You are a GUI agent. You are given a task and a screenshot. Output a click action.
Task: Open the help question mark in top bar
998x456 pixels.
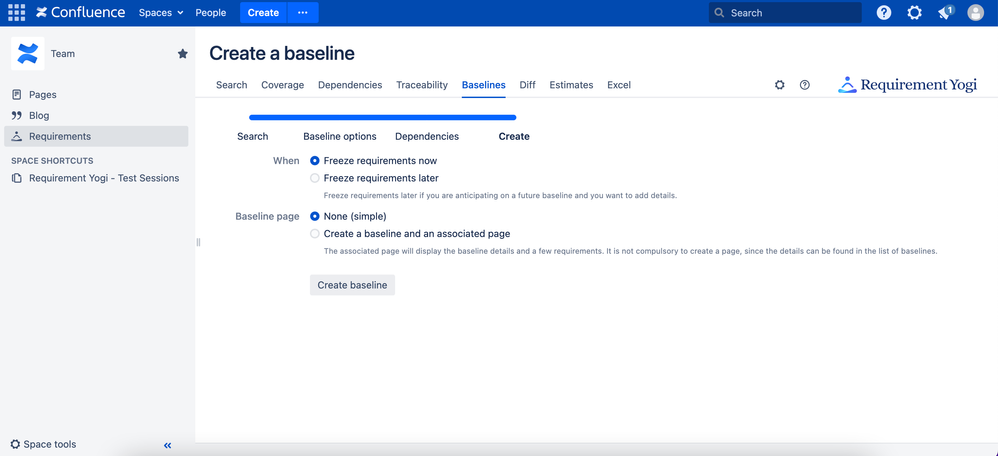point(883,13)
